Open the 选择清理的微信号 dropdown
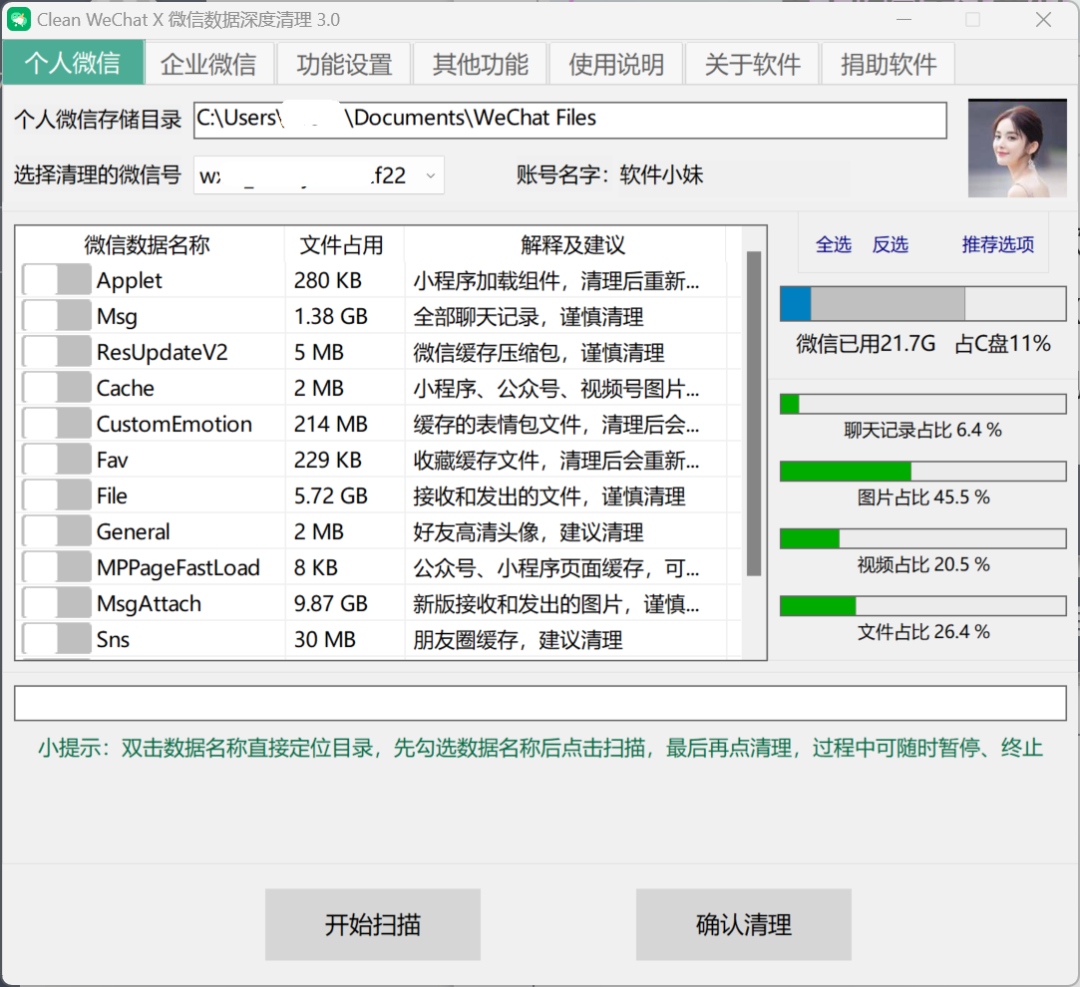 (319, 175)
